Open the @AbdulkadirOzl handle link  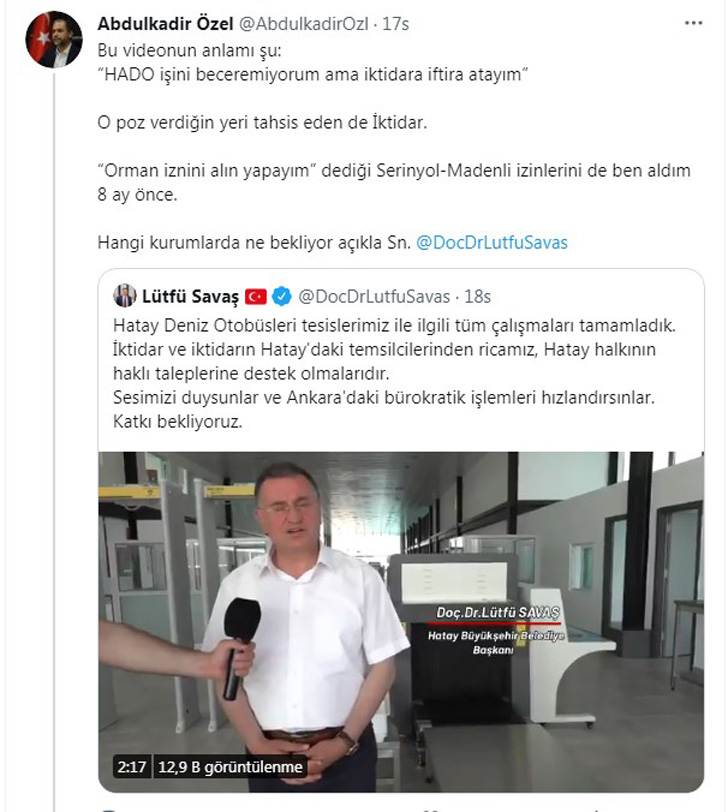pos(304,23)
